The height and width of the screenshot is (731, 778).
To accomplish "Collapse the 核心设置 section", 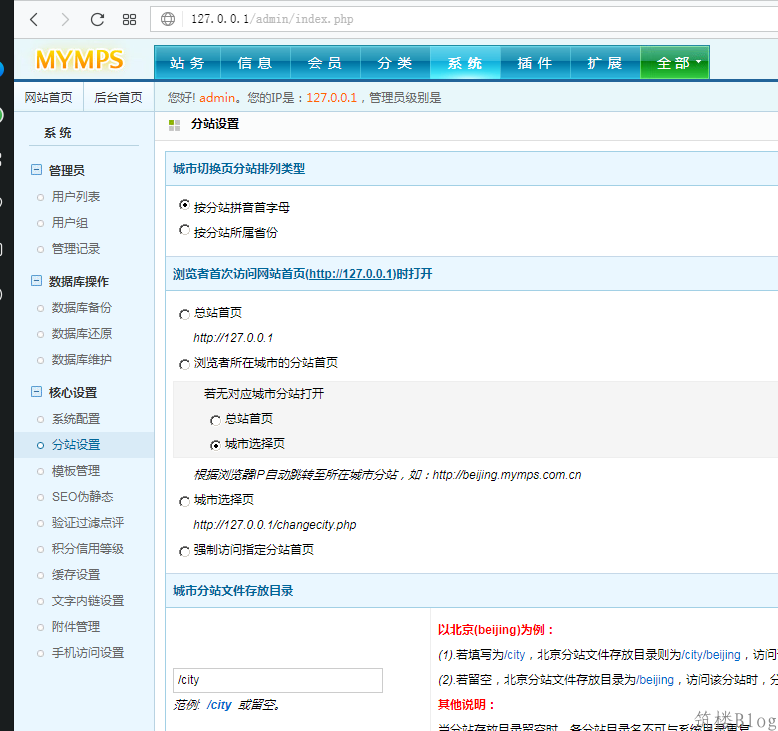I will click(x=36, y=392).
